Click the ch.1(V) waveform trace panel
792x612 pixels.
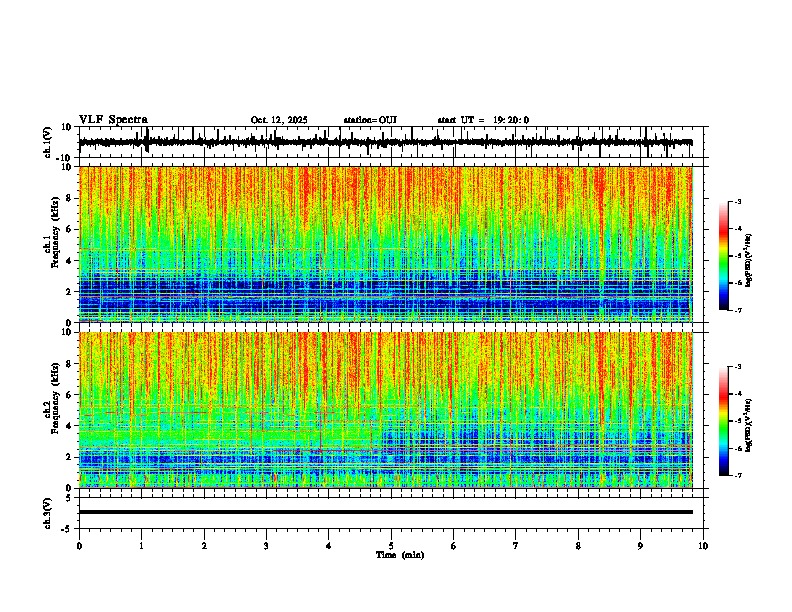click(x=393, y=142)
